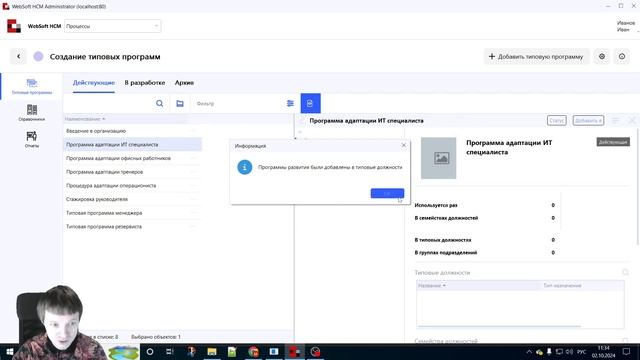Open Task View on the taskbar

click(170, 351)
